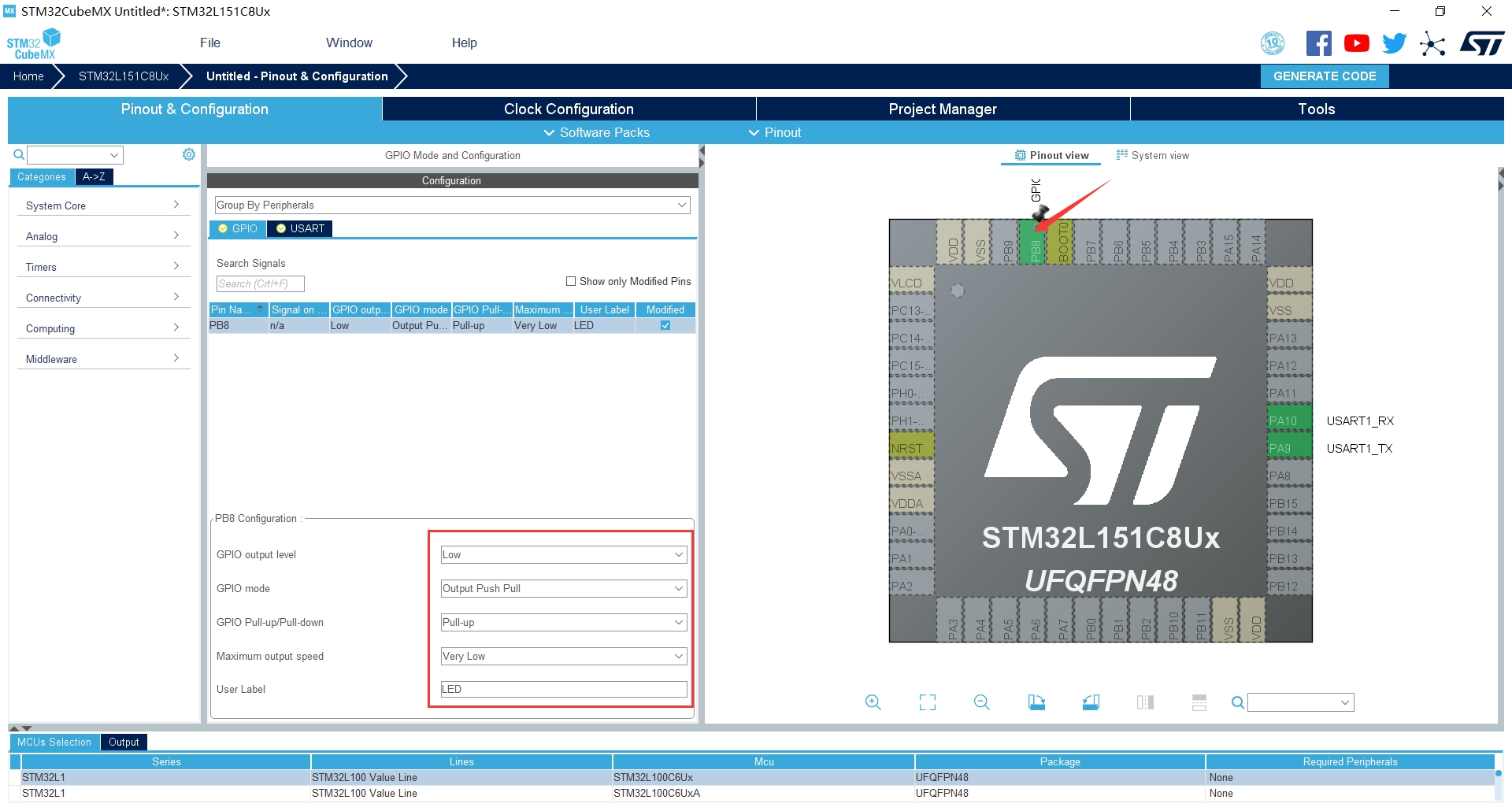Click the fit-to-screen icon below the chip
1512x811 pixels.
[x=928, y=702]
